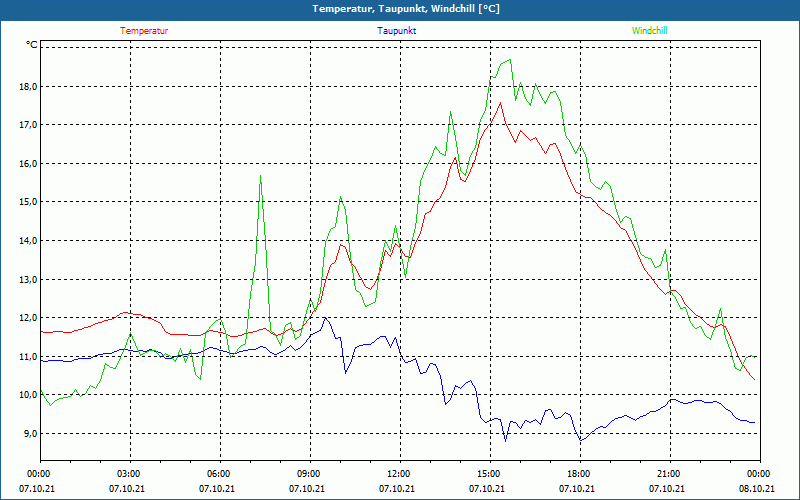The height and width of the screenshot is (500, 800).
Task: Select the blue 'Taupunkt' legend label
Action: click(396, 31)
